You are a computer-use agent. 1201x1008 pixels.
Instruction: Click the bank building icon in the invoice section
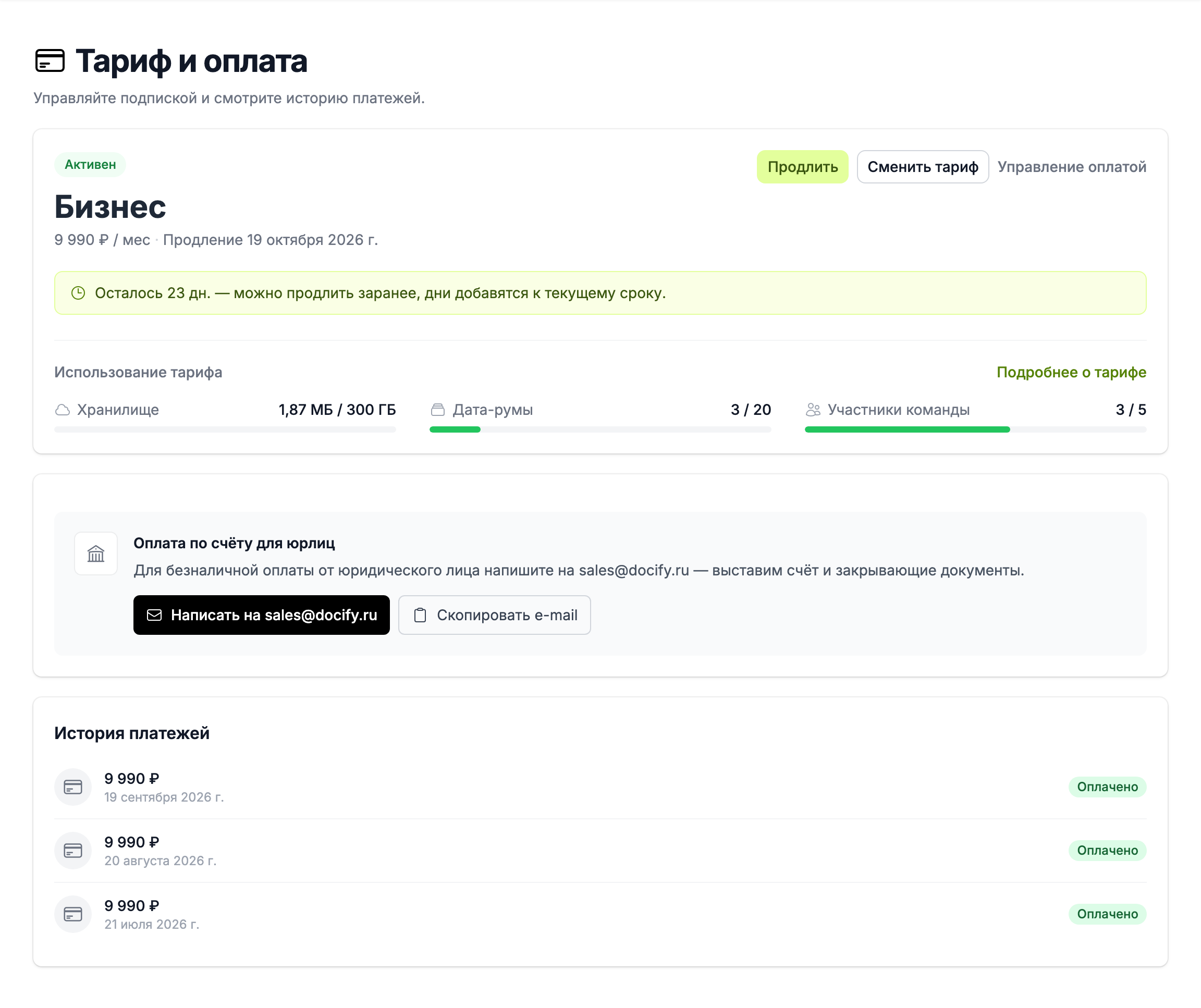click(x=96, y=554)
